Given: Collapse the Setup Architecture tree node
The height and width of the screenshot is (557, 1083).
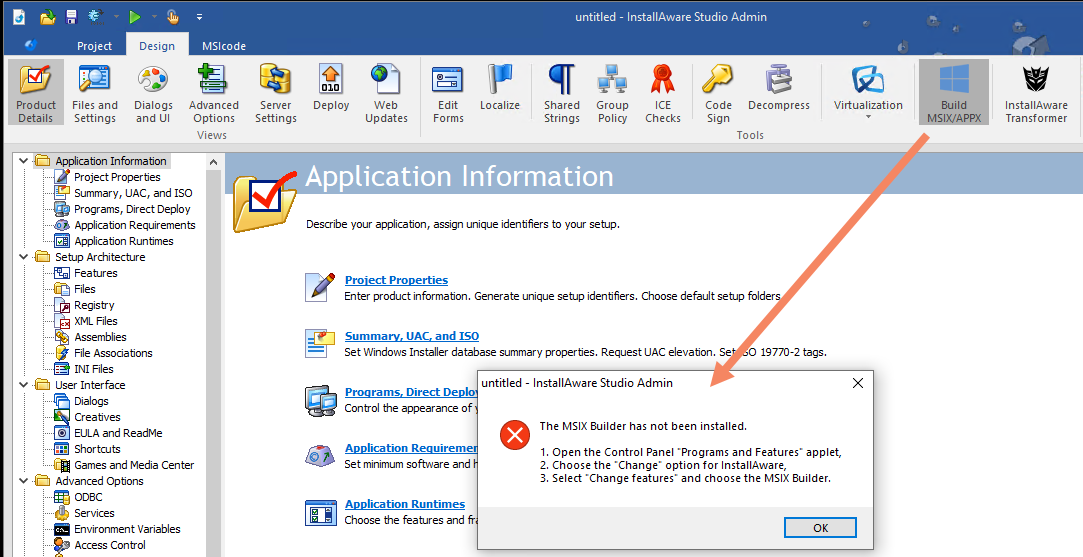Looking at the screenshot, I should click(x=23, y=257).
